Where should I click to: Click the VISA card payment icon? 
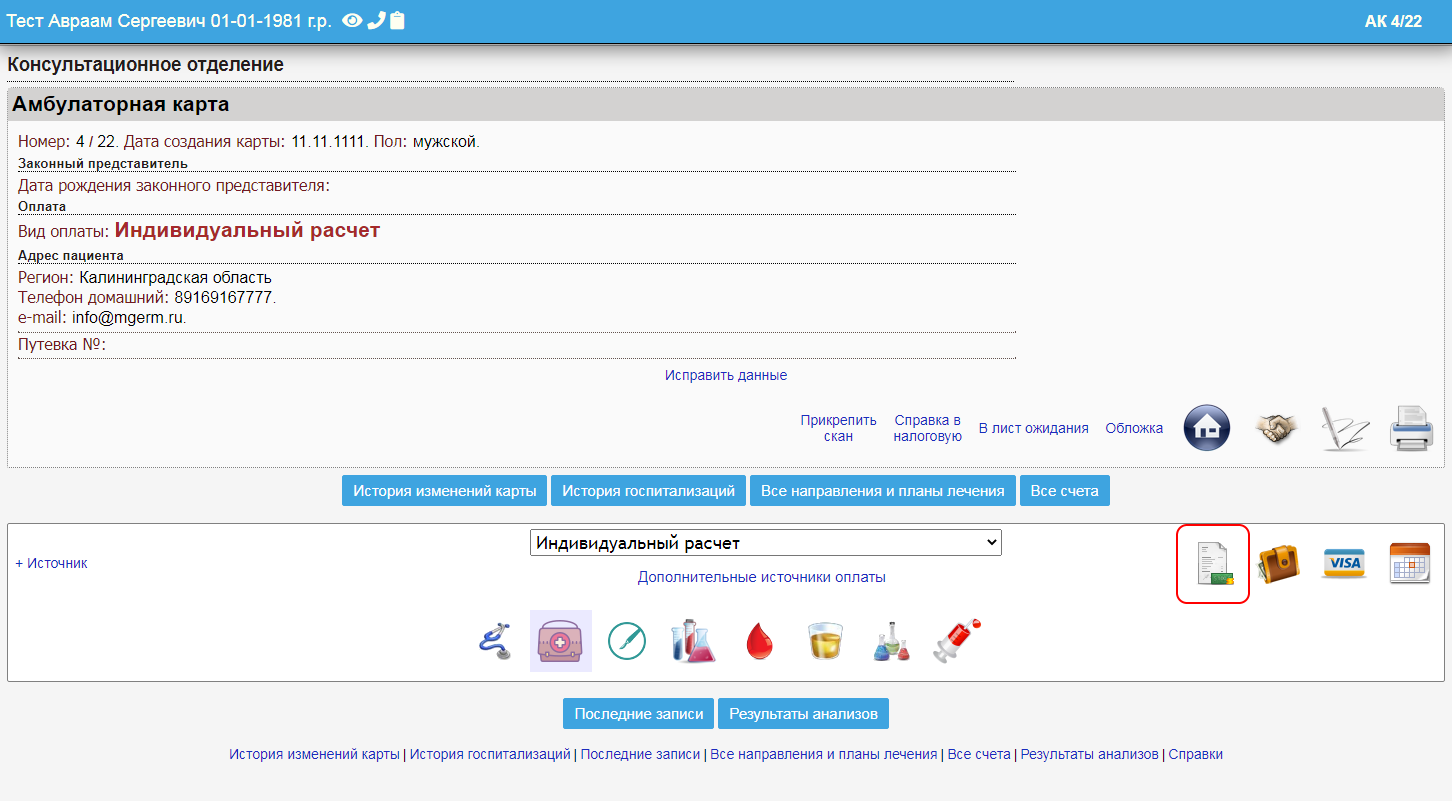point(1344,564)
